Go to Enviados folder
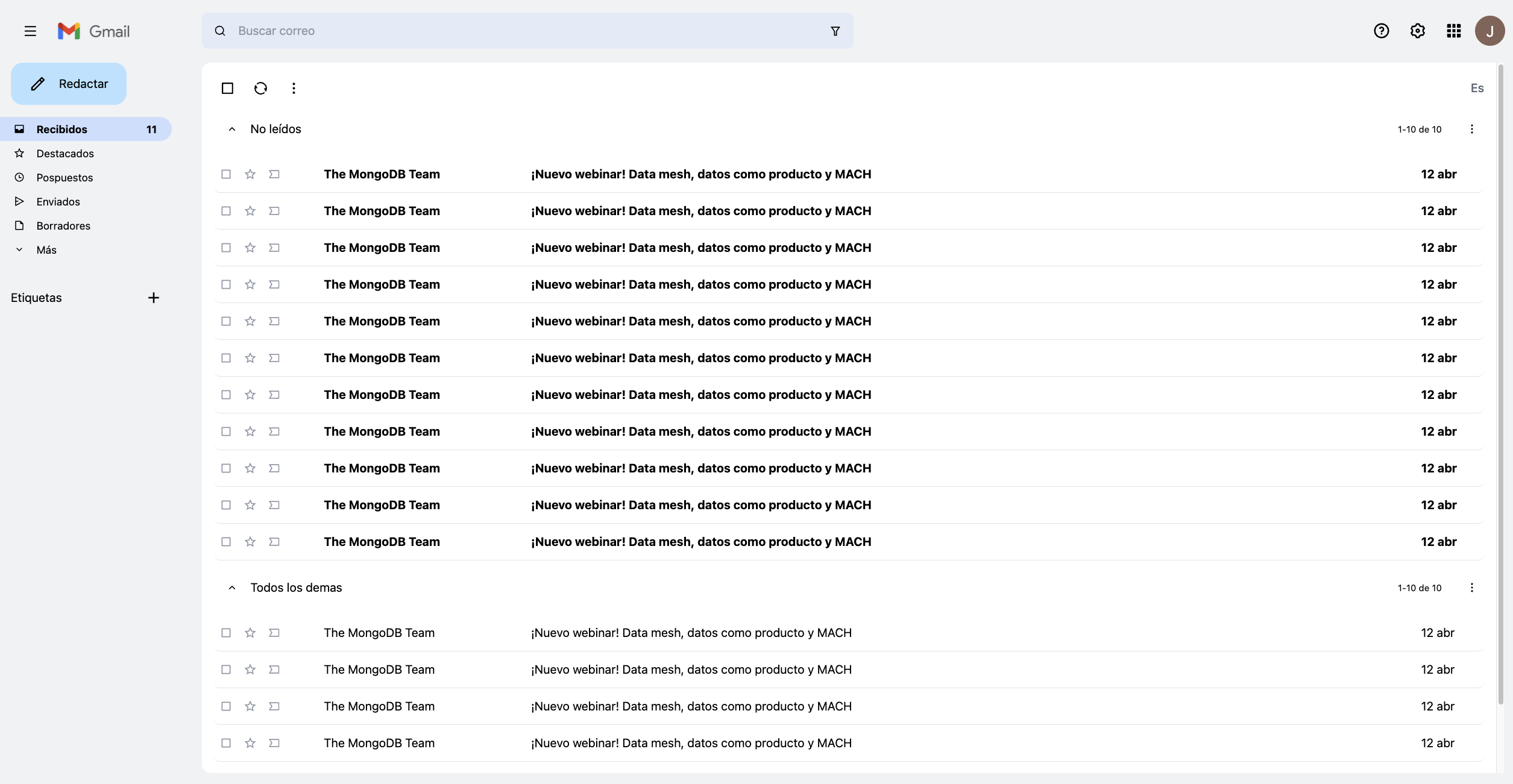Screen dimensions: 1513x784 58,202
